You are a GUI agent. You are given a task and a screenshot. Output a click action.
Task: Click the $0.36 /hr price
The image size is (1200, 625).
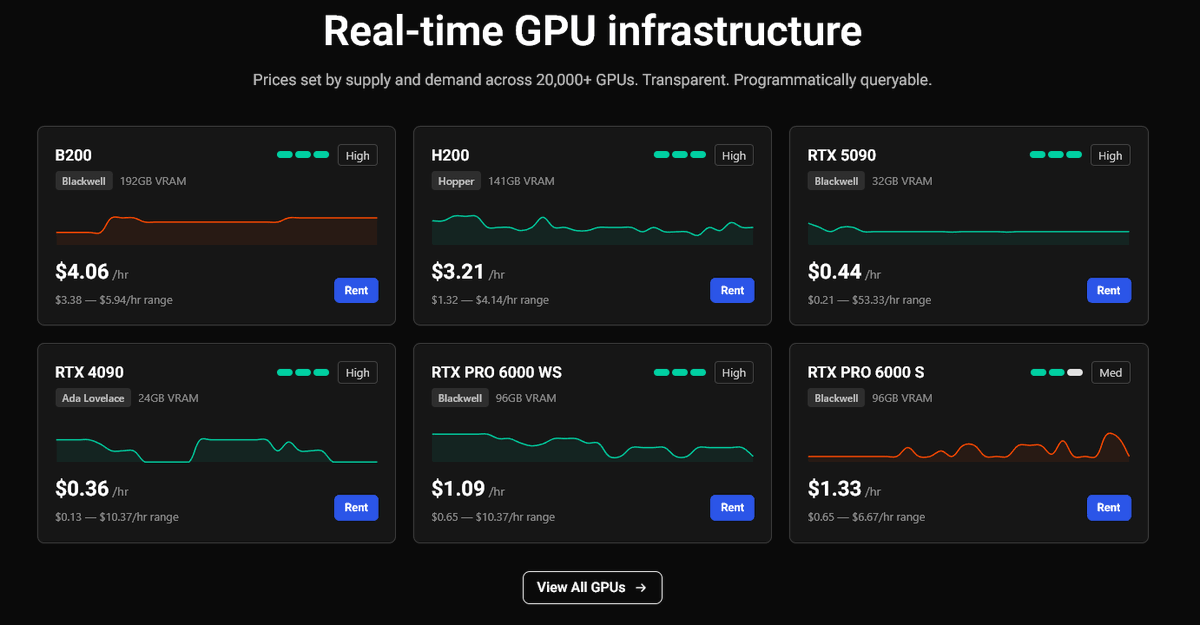[92, 489]
